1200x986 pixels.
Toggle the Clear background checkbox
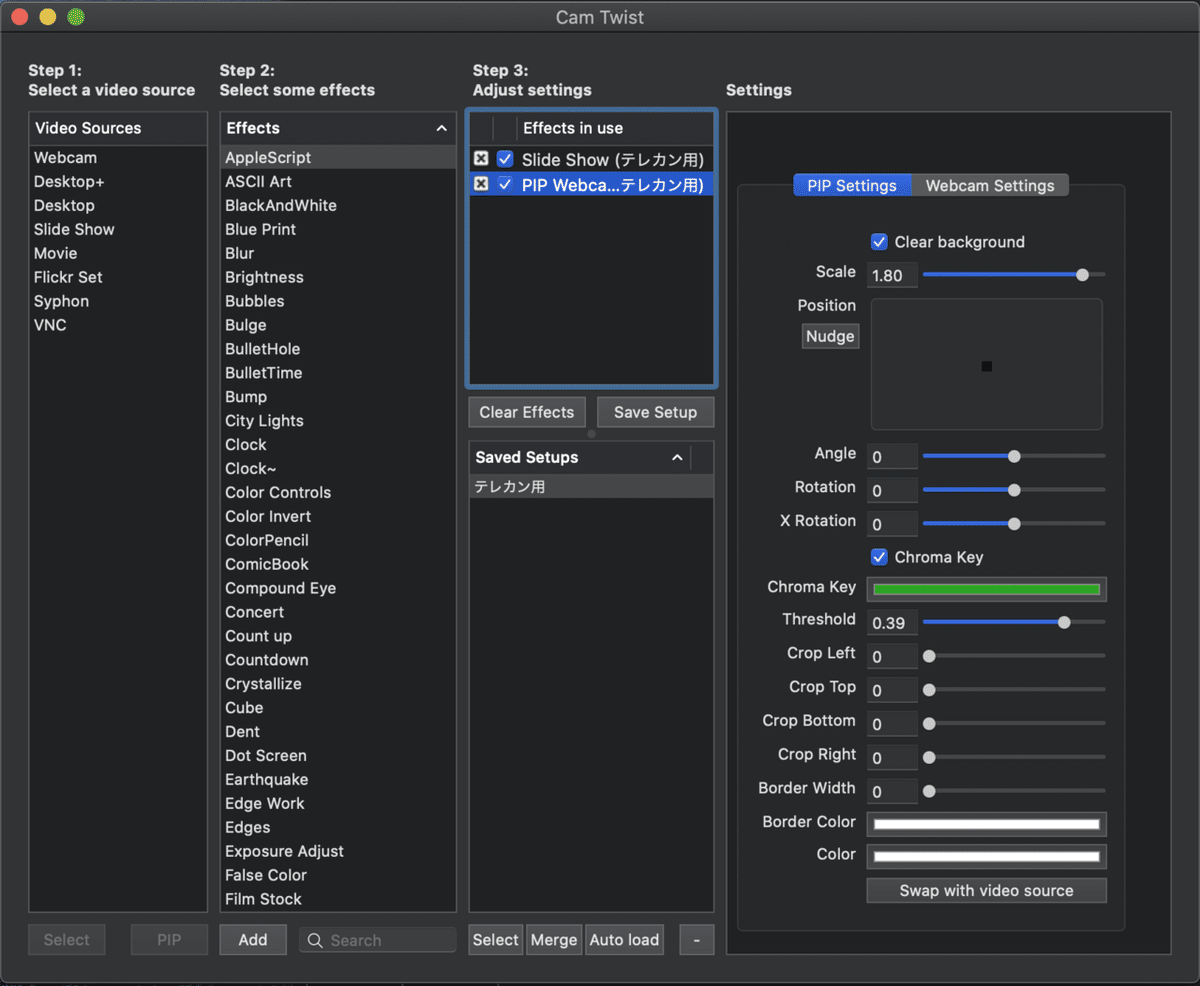coord(880,242)
